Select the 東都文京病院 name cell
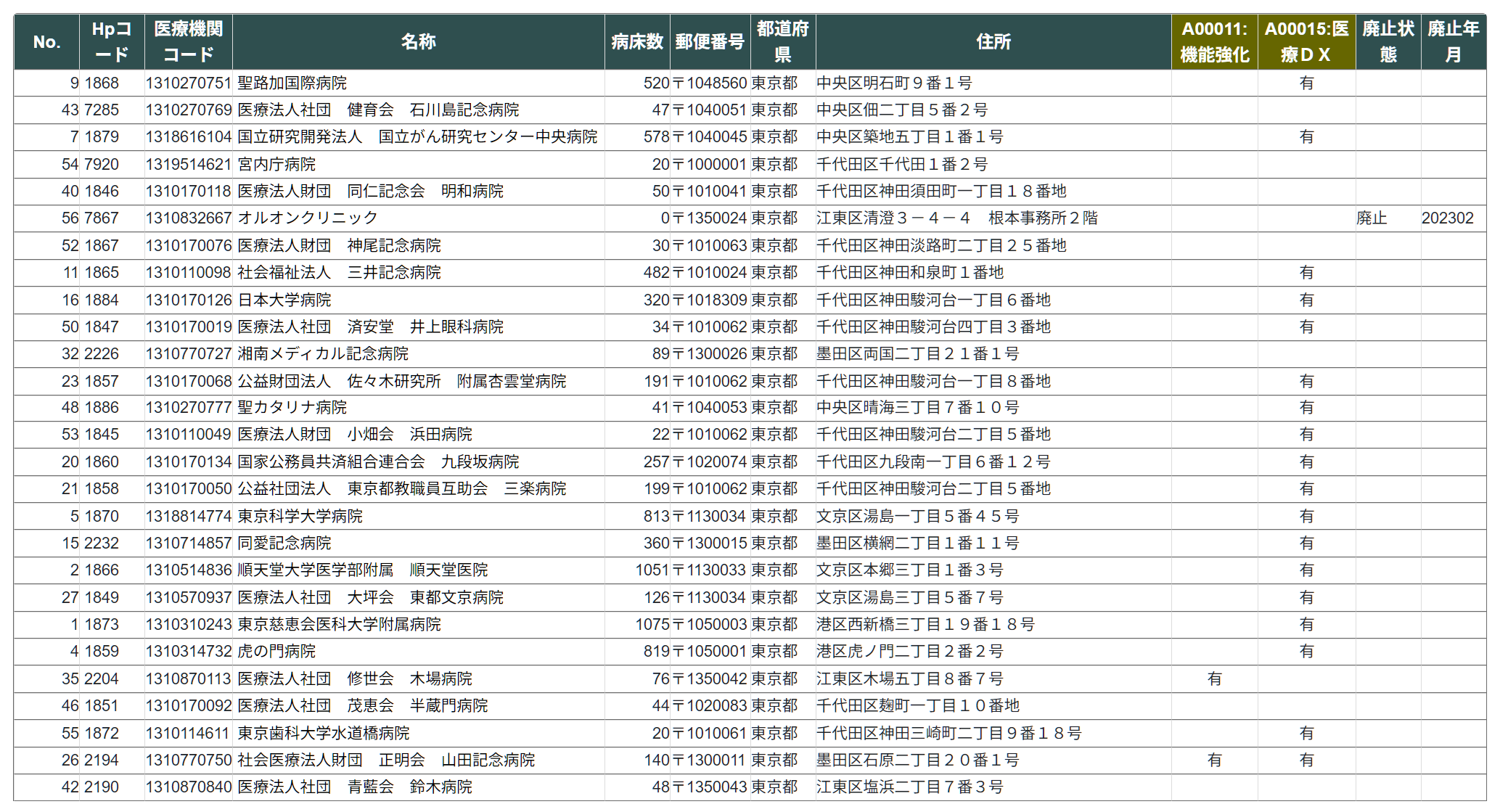Image resolution: width=1500 pixels, height=812 pixels. 419,598
